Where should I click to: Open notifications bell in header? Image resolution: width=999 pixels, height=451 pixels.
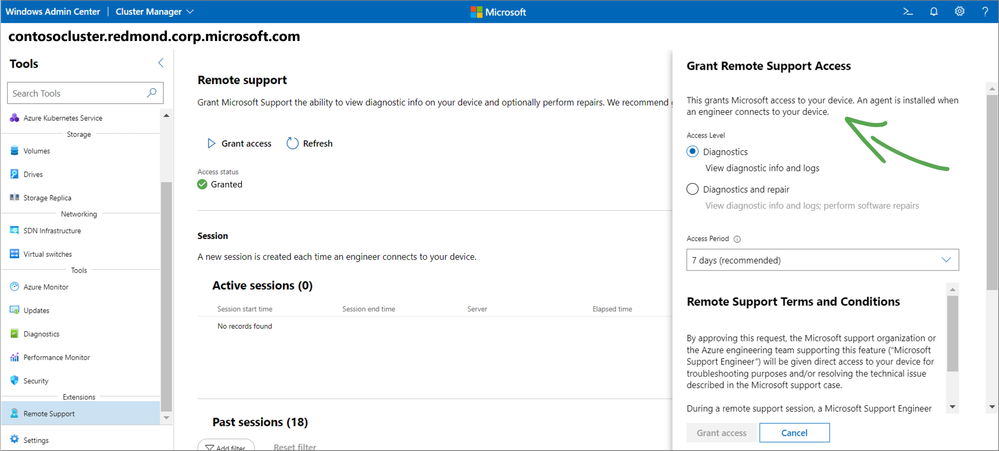(934, 11)
